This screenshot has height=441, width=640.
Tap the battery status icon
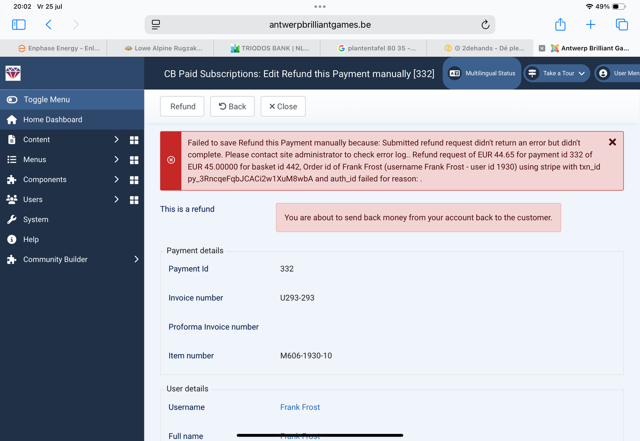(619, 7)
